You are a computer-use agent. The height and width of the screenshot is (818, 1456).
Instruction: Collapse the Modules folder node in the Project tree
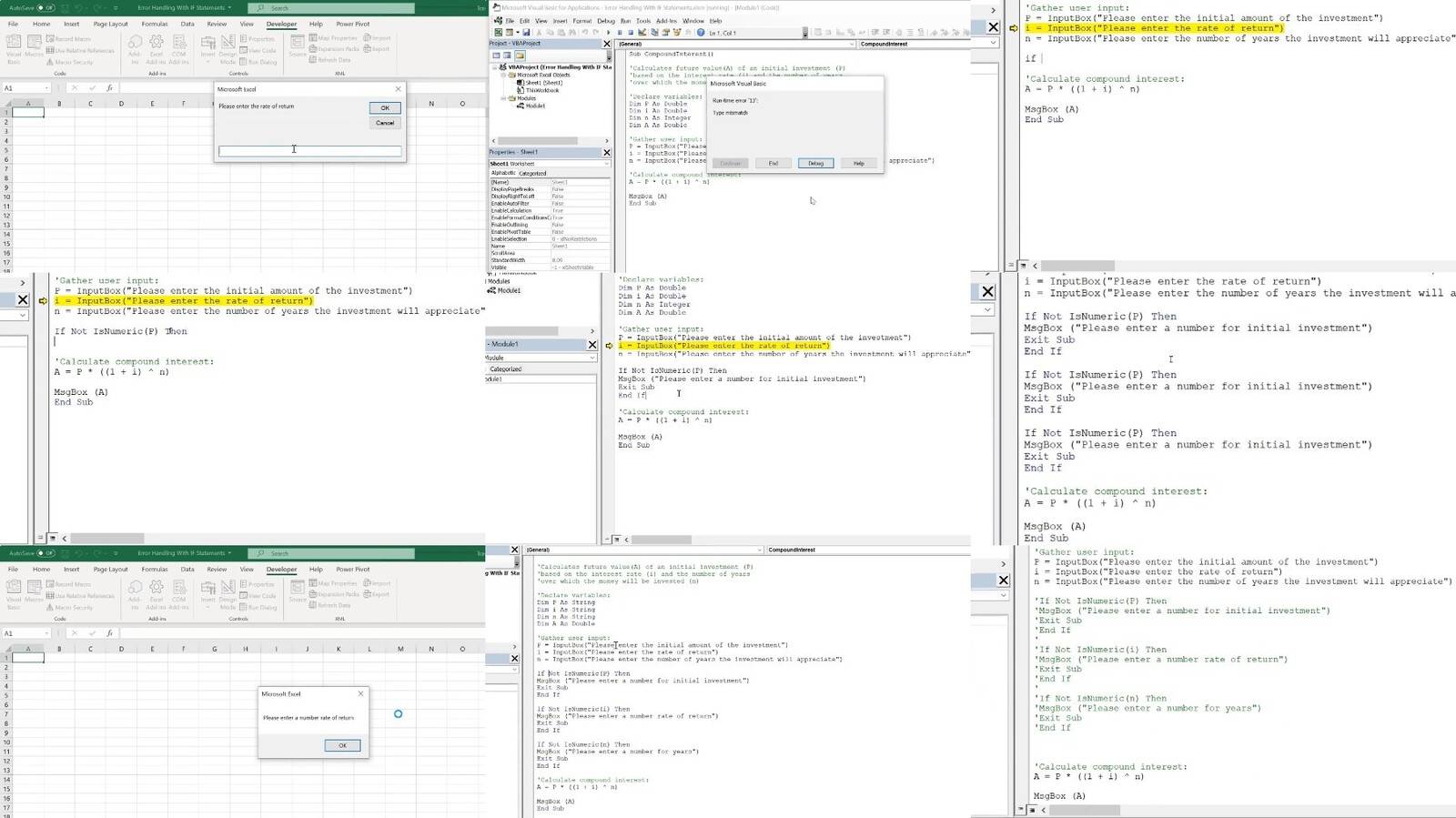point(503,98)
